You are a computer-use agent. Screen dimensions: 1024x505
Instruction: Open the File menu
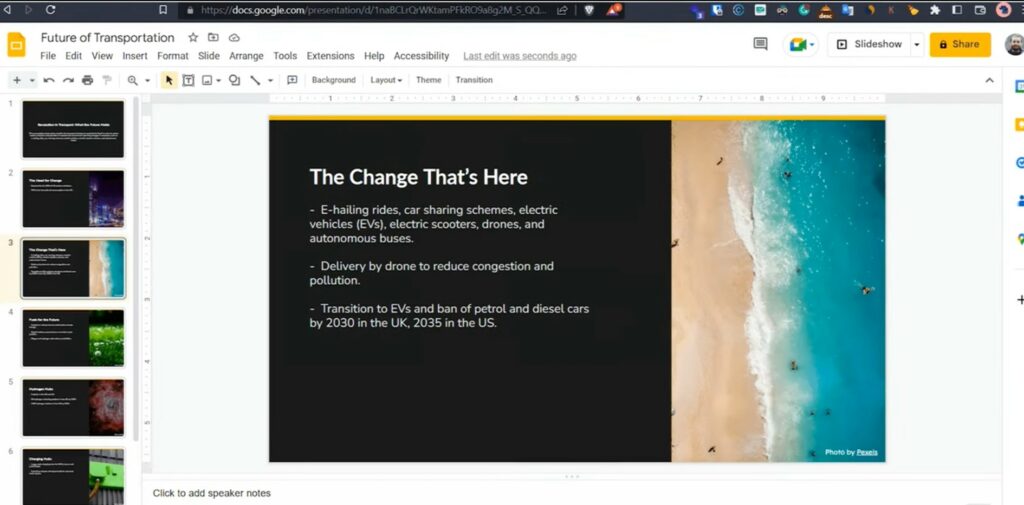pos(48,56)
